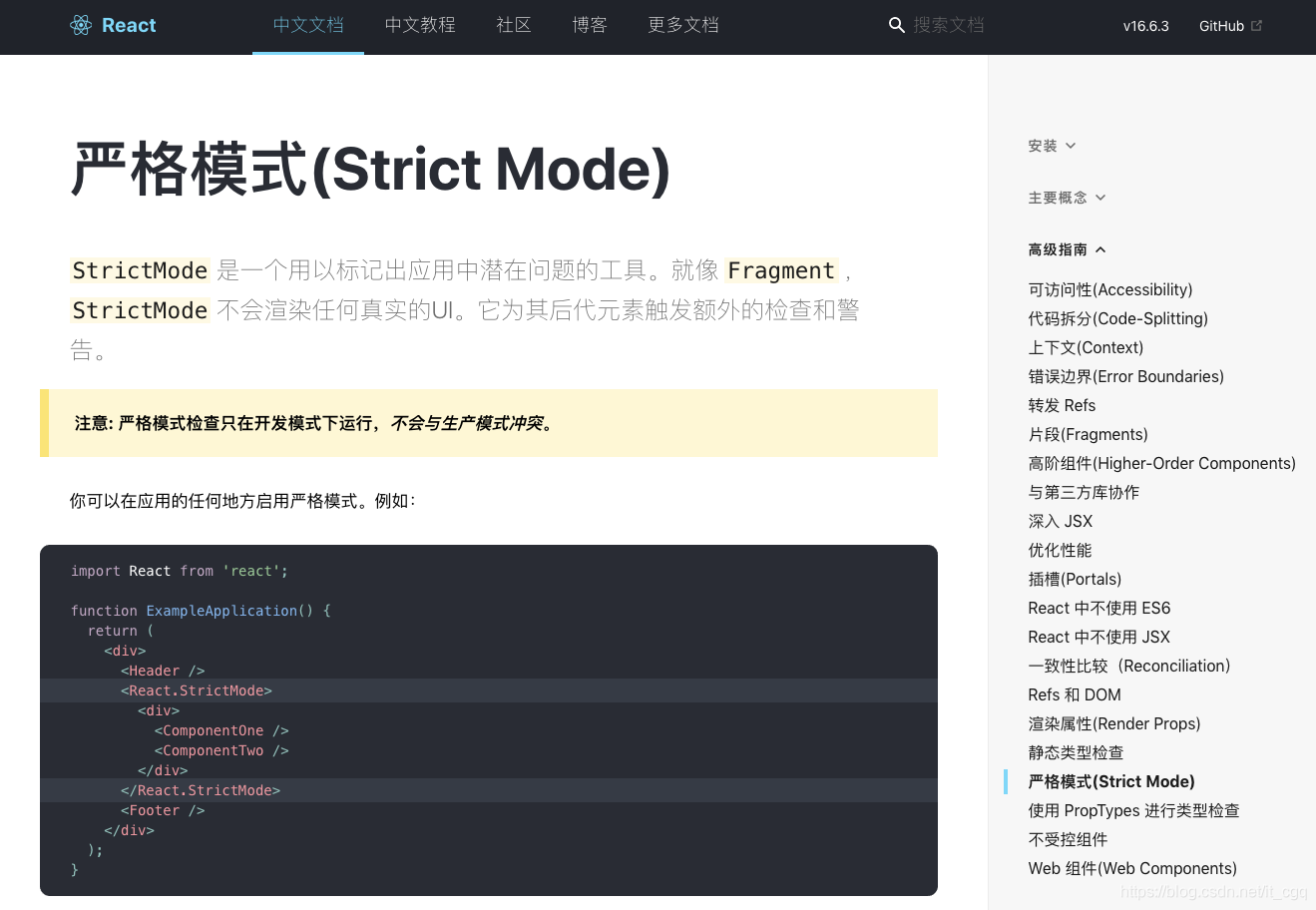Click the 严格模式(Strict Mode) page heading
This screenshot has height=910, width=1316.
click(370, 169)
